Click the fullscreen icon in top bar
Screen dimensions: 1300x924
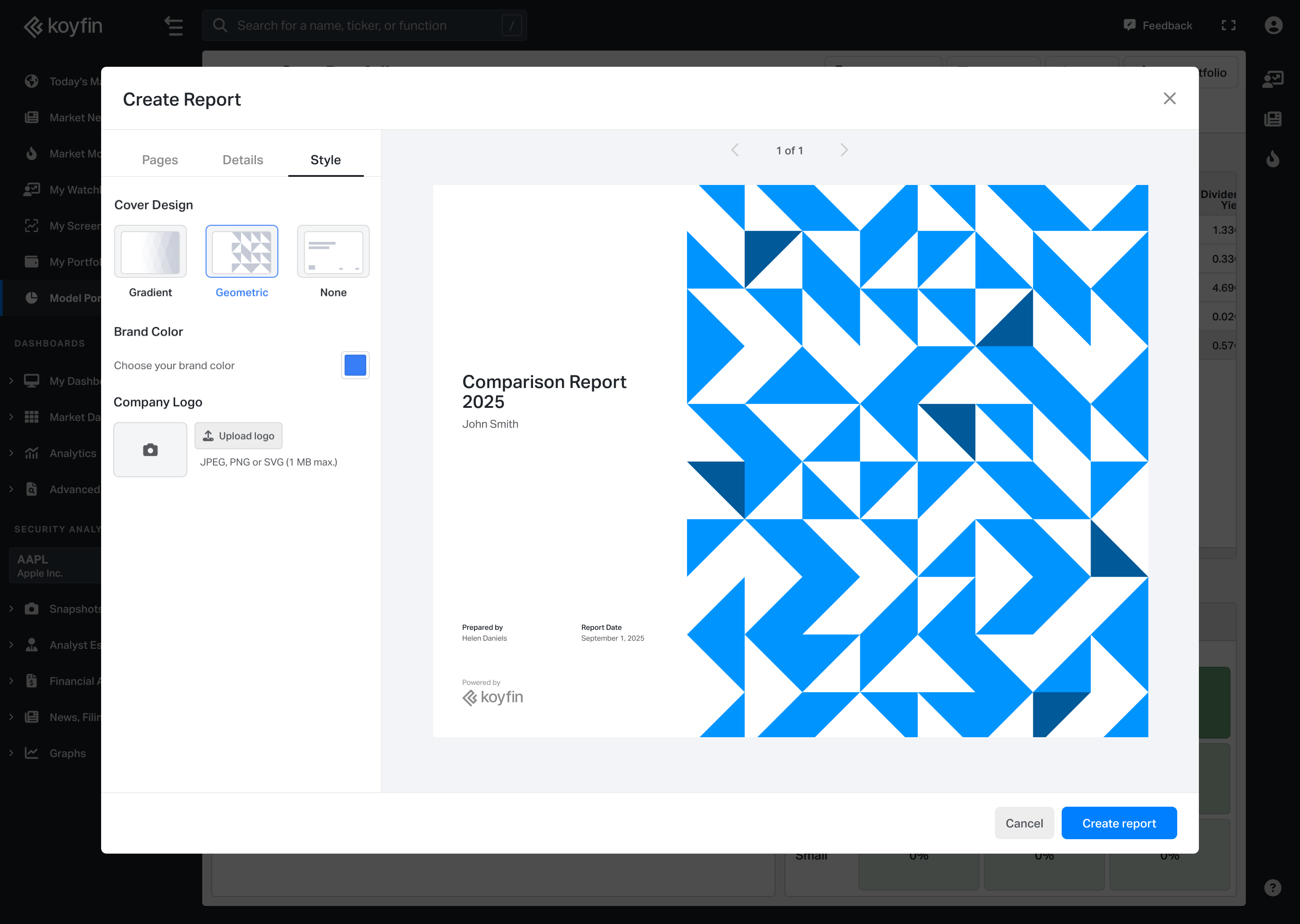pos(1228,26)
